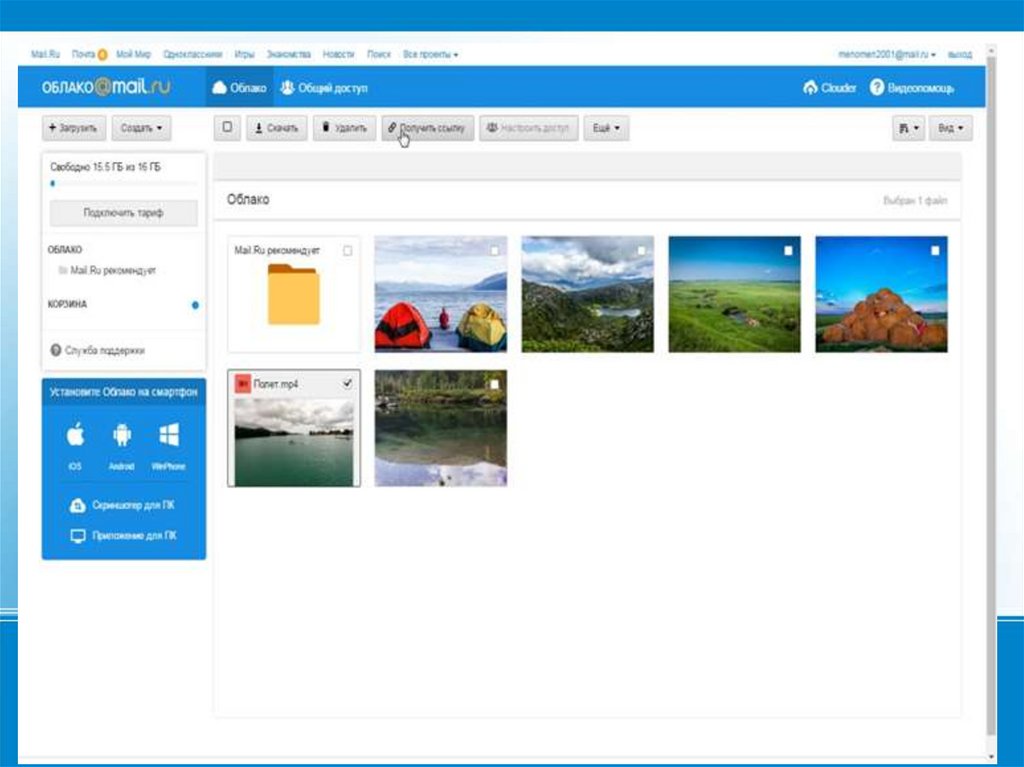Screen dimensions: 1024x767
Task: Click the storage usage progress bar
Action: point(123,184)
